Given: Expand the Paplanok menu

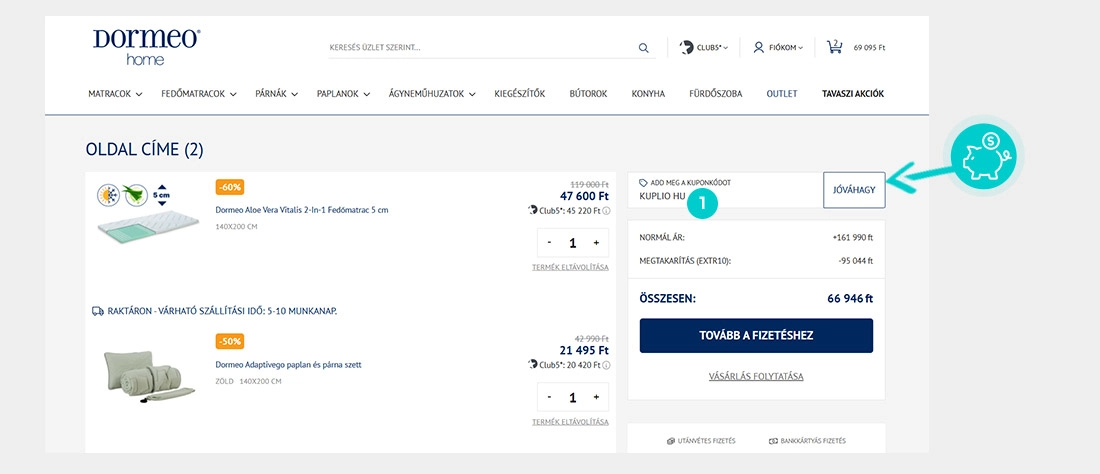Looking at the screenshot, I should [343, 93].
